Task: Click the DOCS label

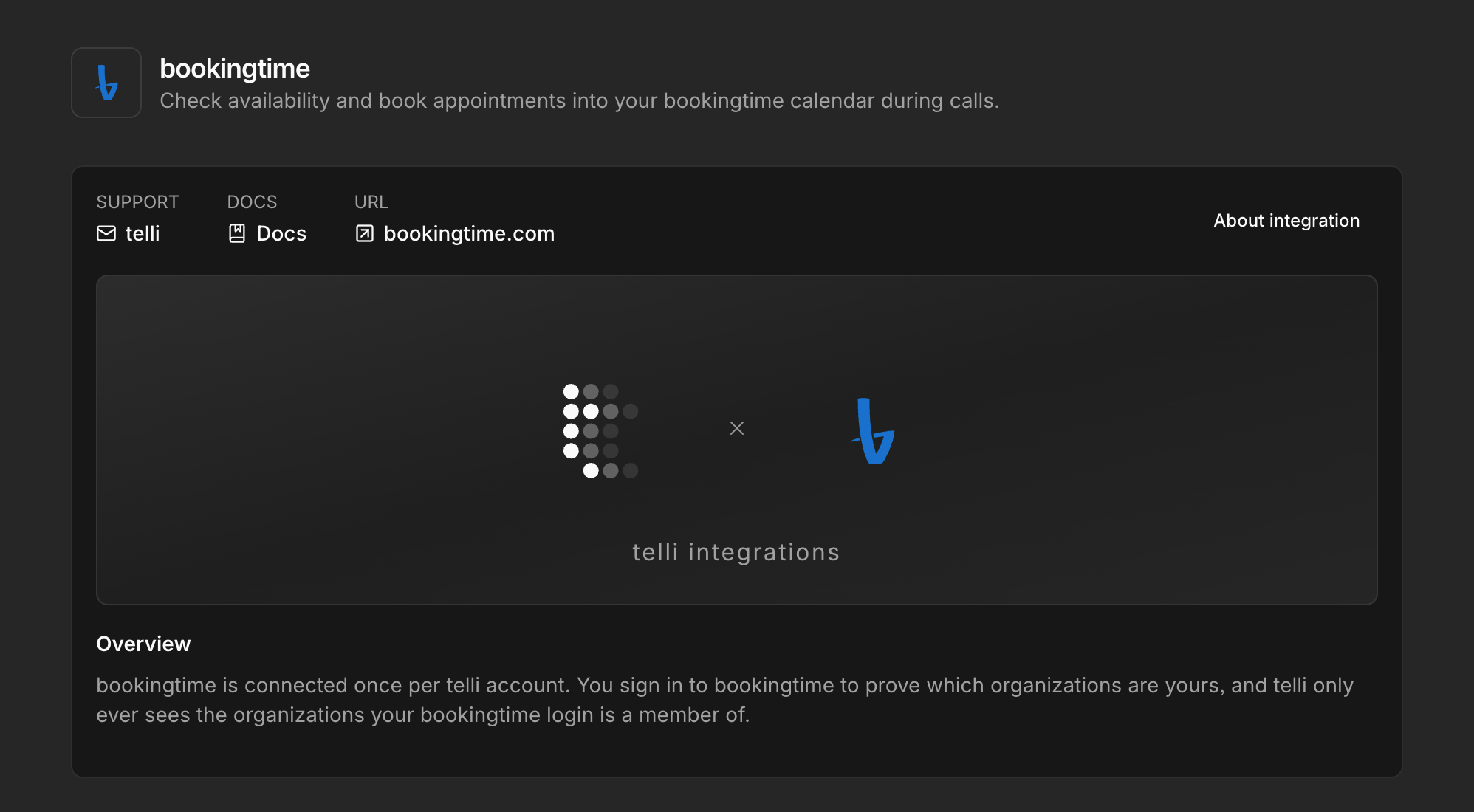Action: point(253,202)
